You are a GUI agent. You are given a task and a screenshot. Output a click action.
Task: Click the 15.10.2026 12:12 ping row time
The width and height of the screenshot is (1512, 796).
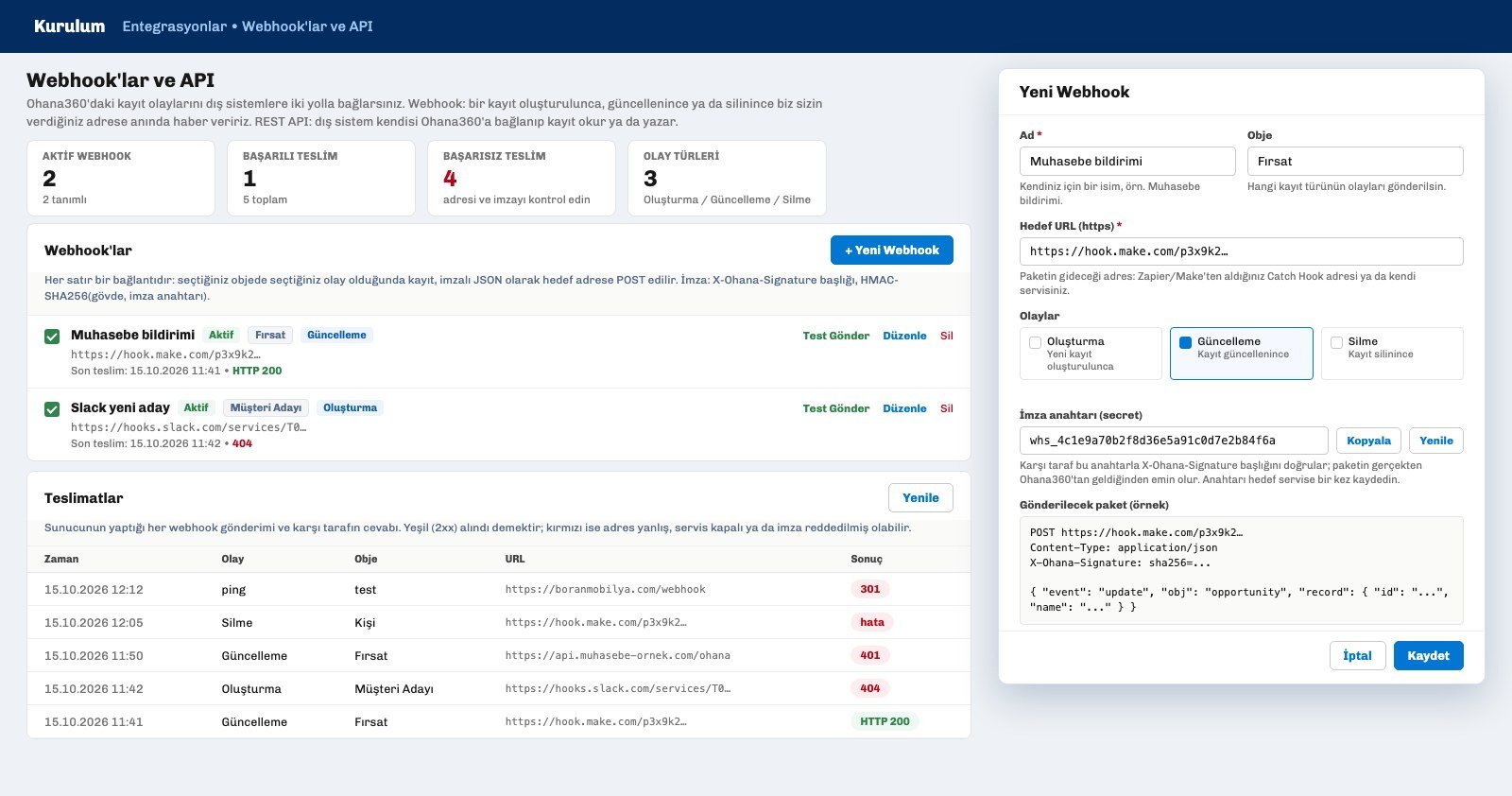(x=94, y=590)
